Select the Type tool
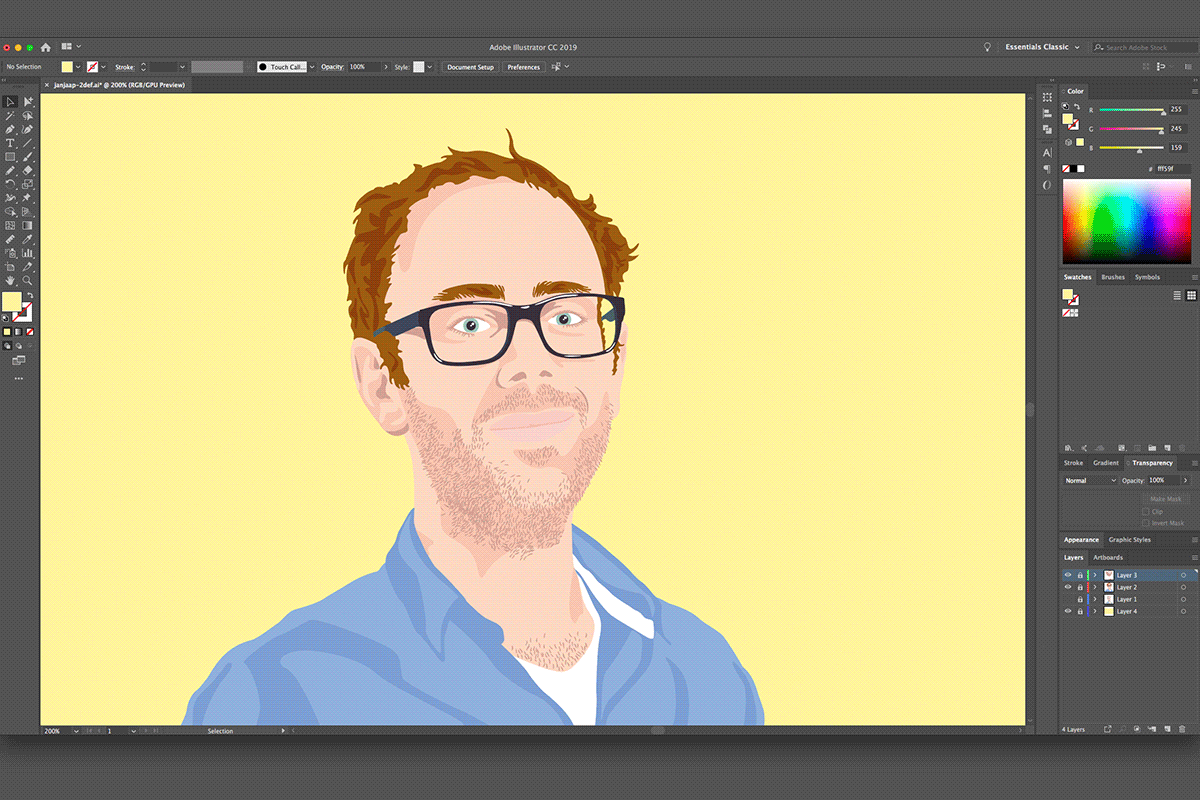 tap(10, 143)
